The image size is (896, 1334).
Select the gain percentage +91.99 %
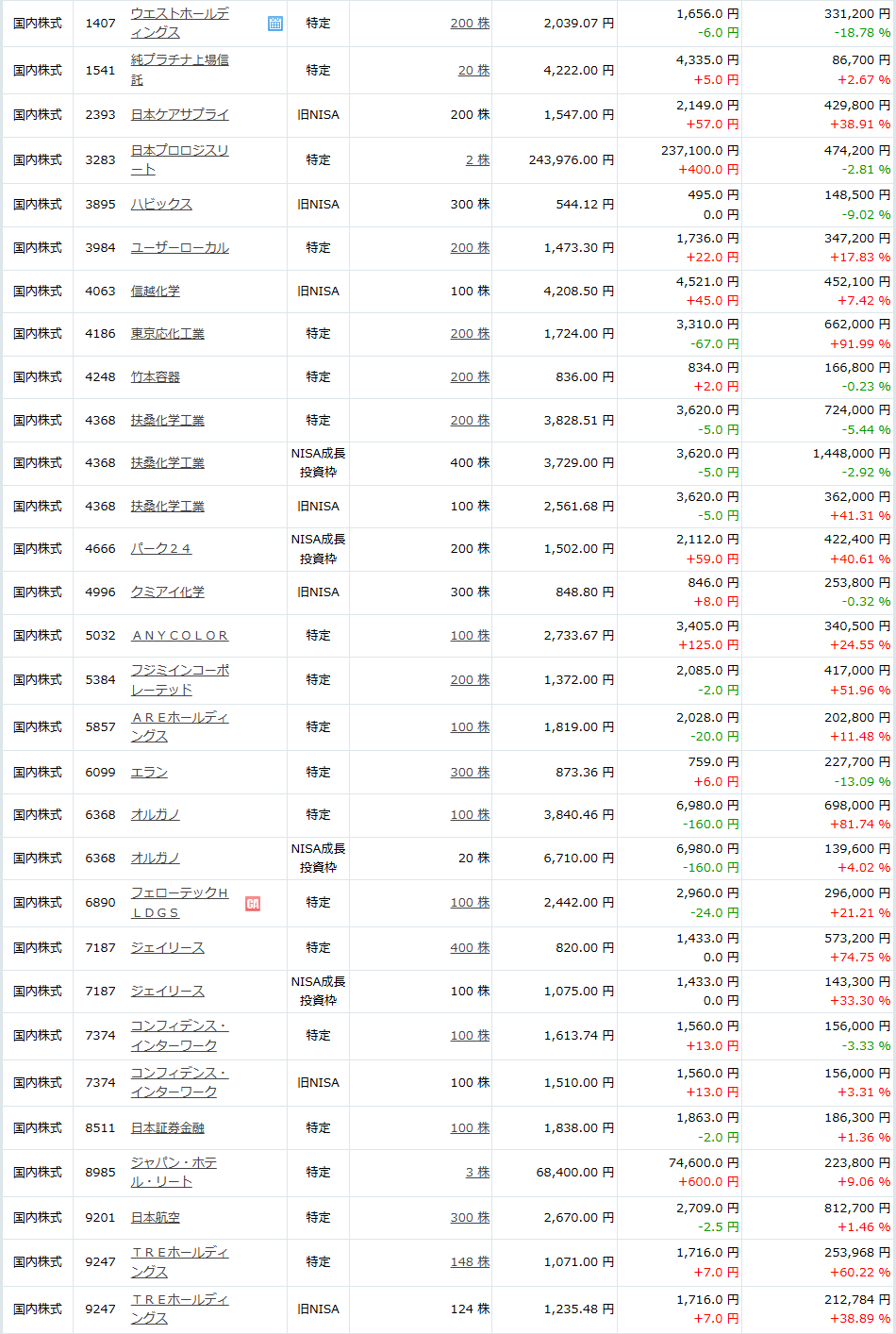(859, 343)
